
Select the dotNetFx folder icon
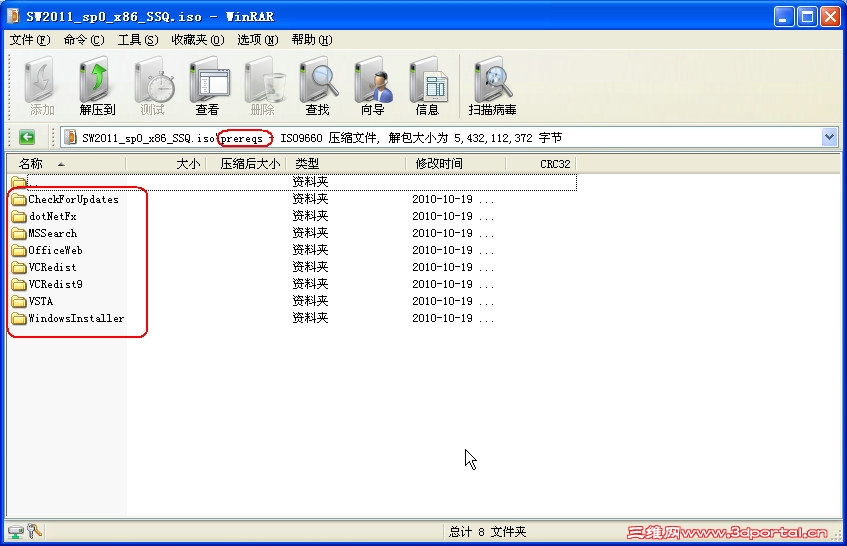(x=19, y=217)
